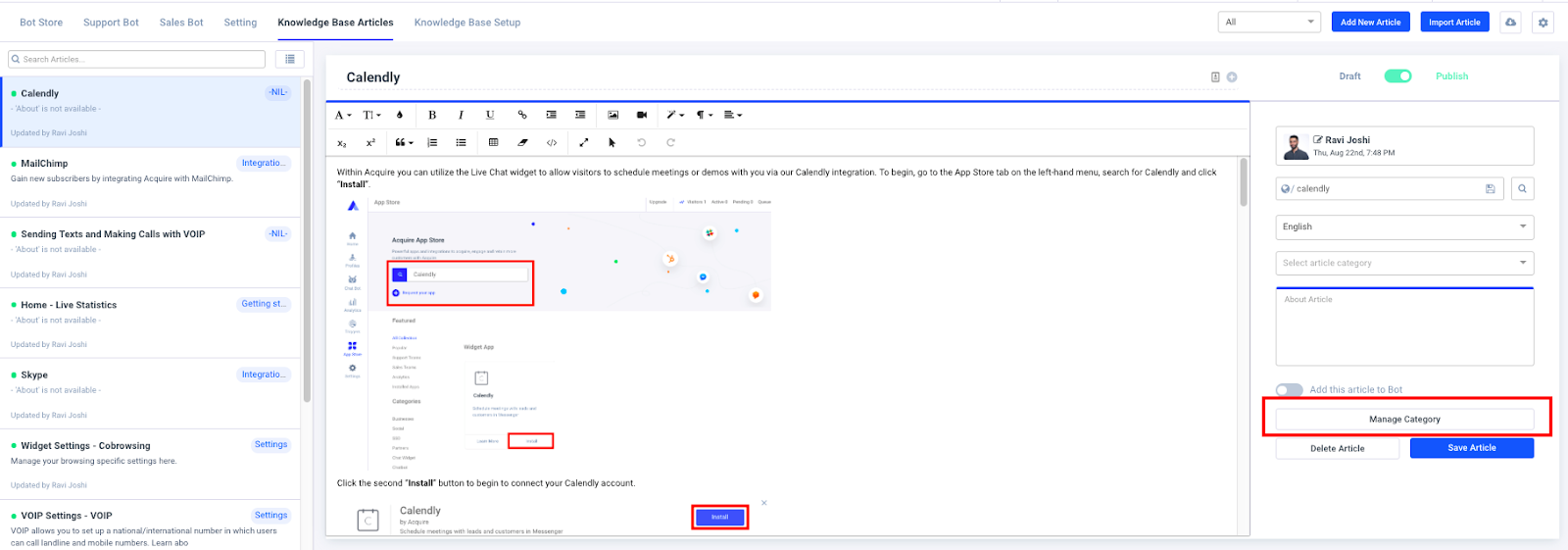Open the text alignment dropdown
The width and height of the screenshot is (1568, 550).
733,115
